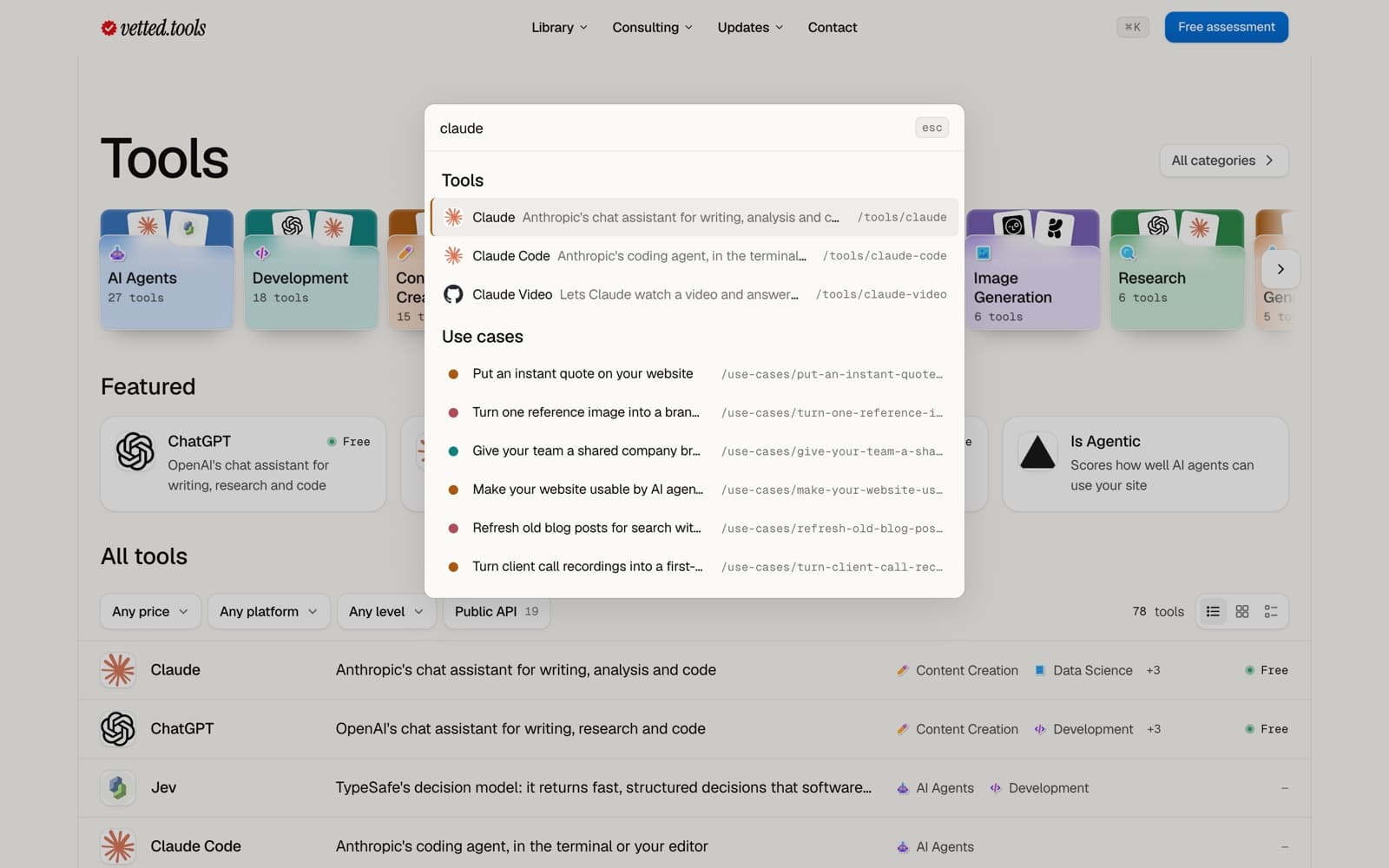This screenshot has height=868, width=1389.
Task: Click the ChatGPT logo in Featured card
Action: 135,451
